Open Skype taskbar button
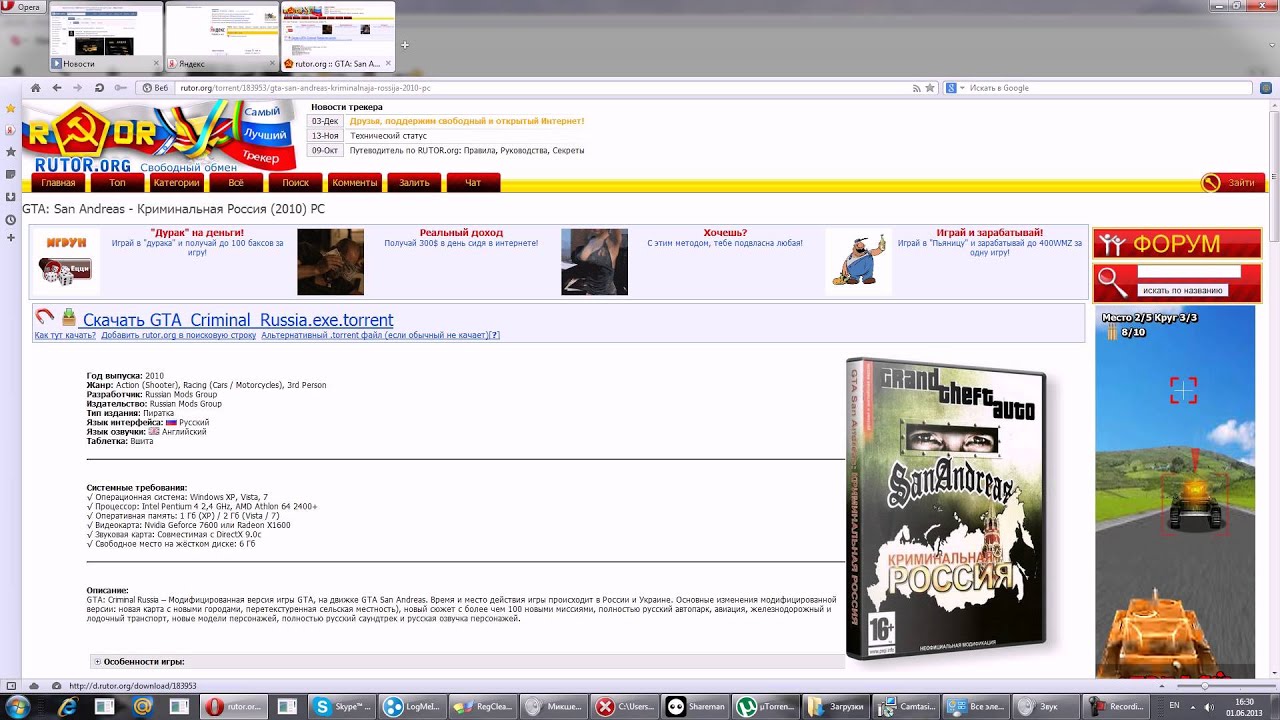Viewport: 1280px width, 720px height. tap(340, 707)
